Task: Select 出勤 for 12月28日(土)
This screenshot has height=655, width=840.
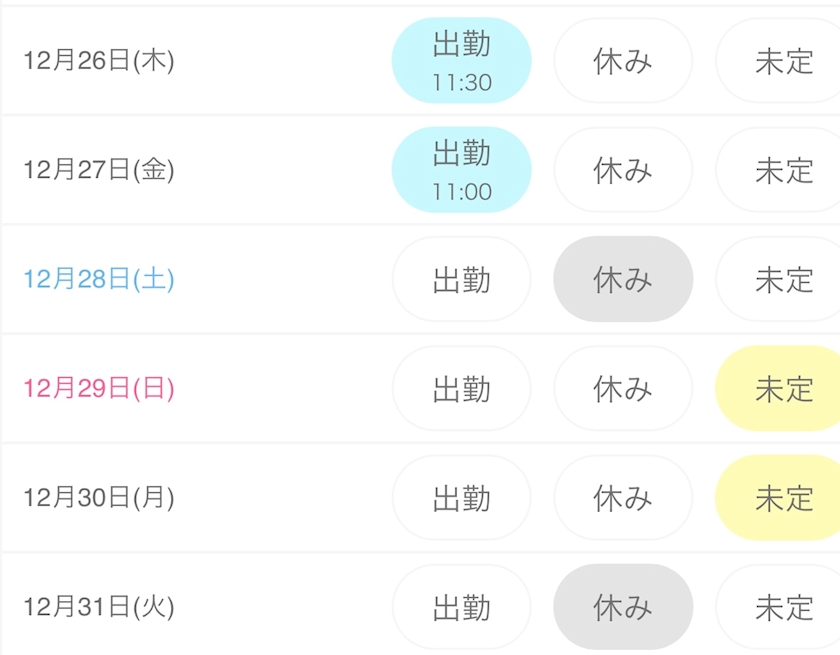Action: coord(461,279)
